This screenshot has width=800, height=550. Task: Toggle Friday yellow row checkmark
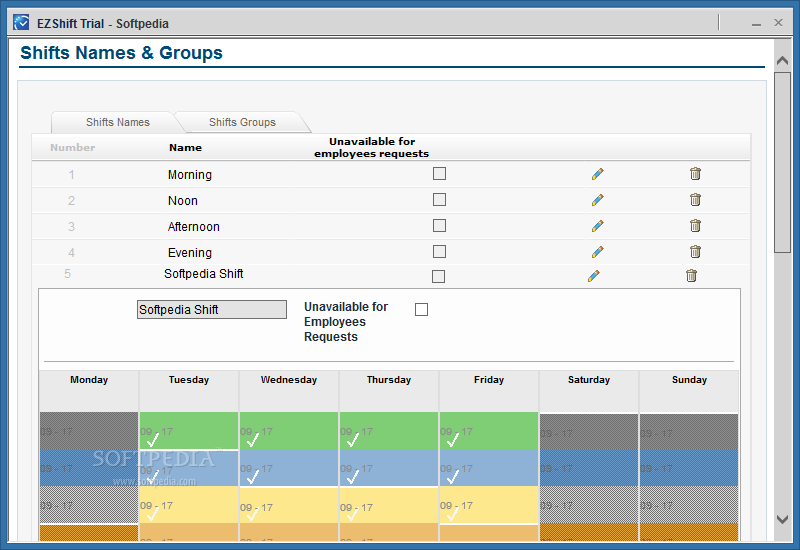coord(453,514)
